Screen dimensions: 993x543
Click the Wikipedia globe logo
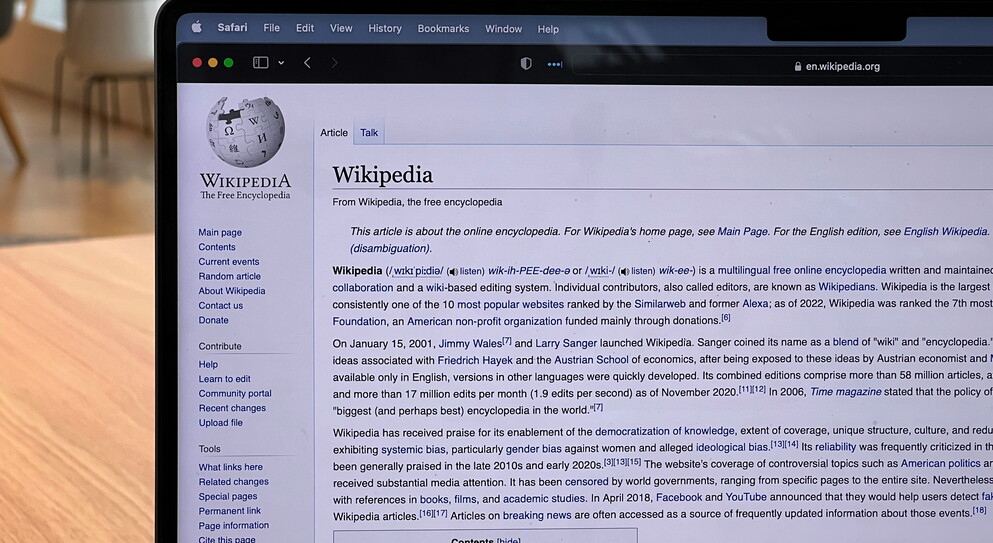point(246,131)
